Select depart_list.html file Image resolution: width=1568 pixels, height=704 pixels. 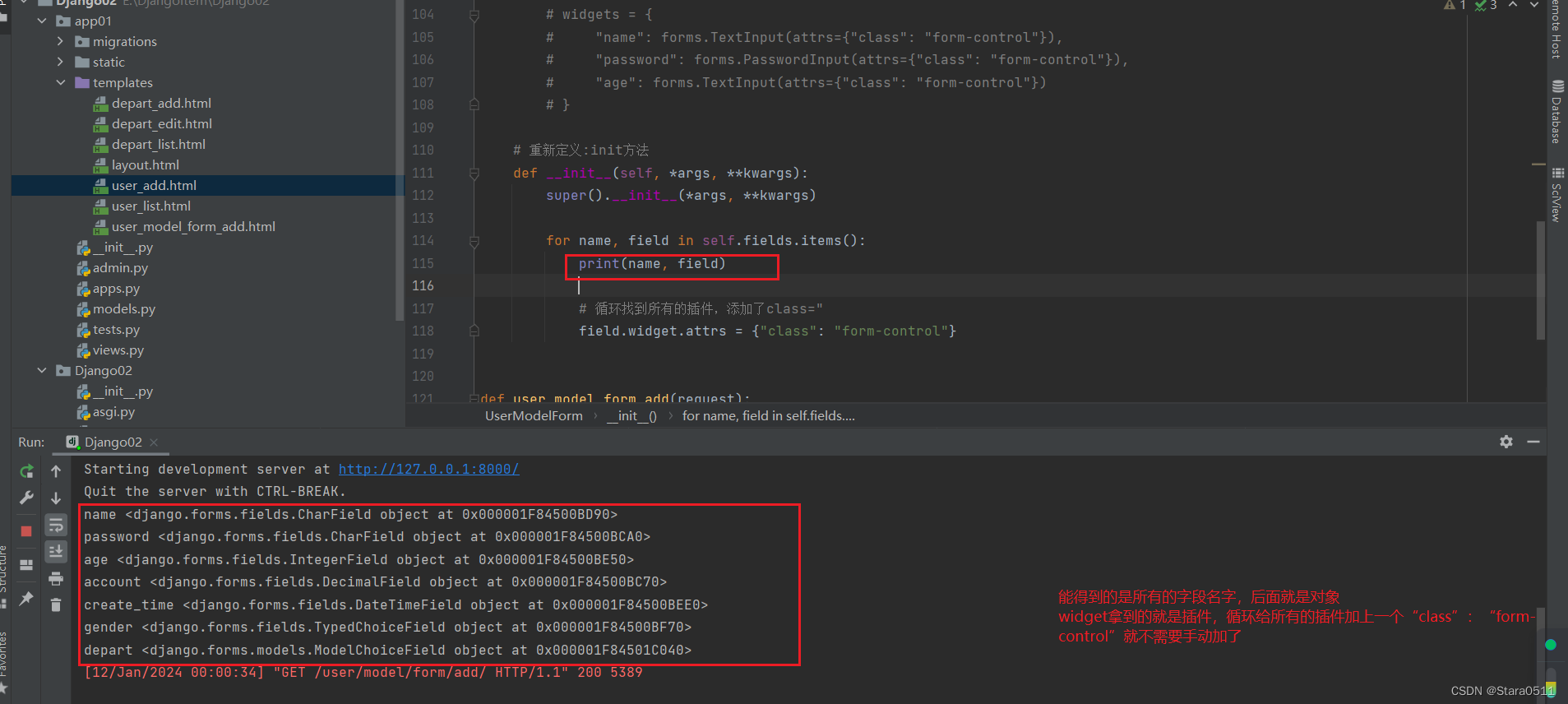(159, 144)
